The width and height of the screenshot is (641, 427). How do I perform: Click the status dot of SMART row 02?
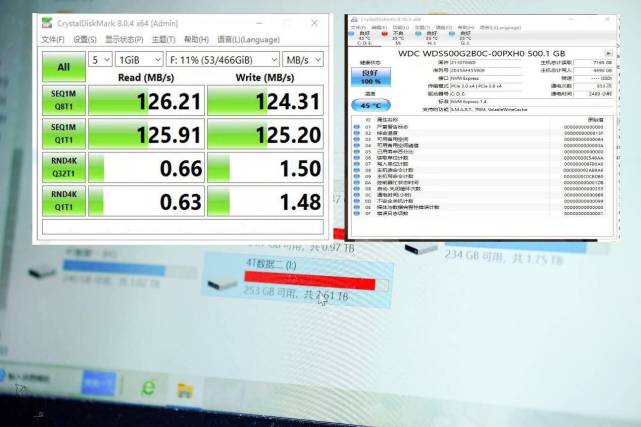pos(357,133)
